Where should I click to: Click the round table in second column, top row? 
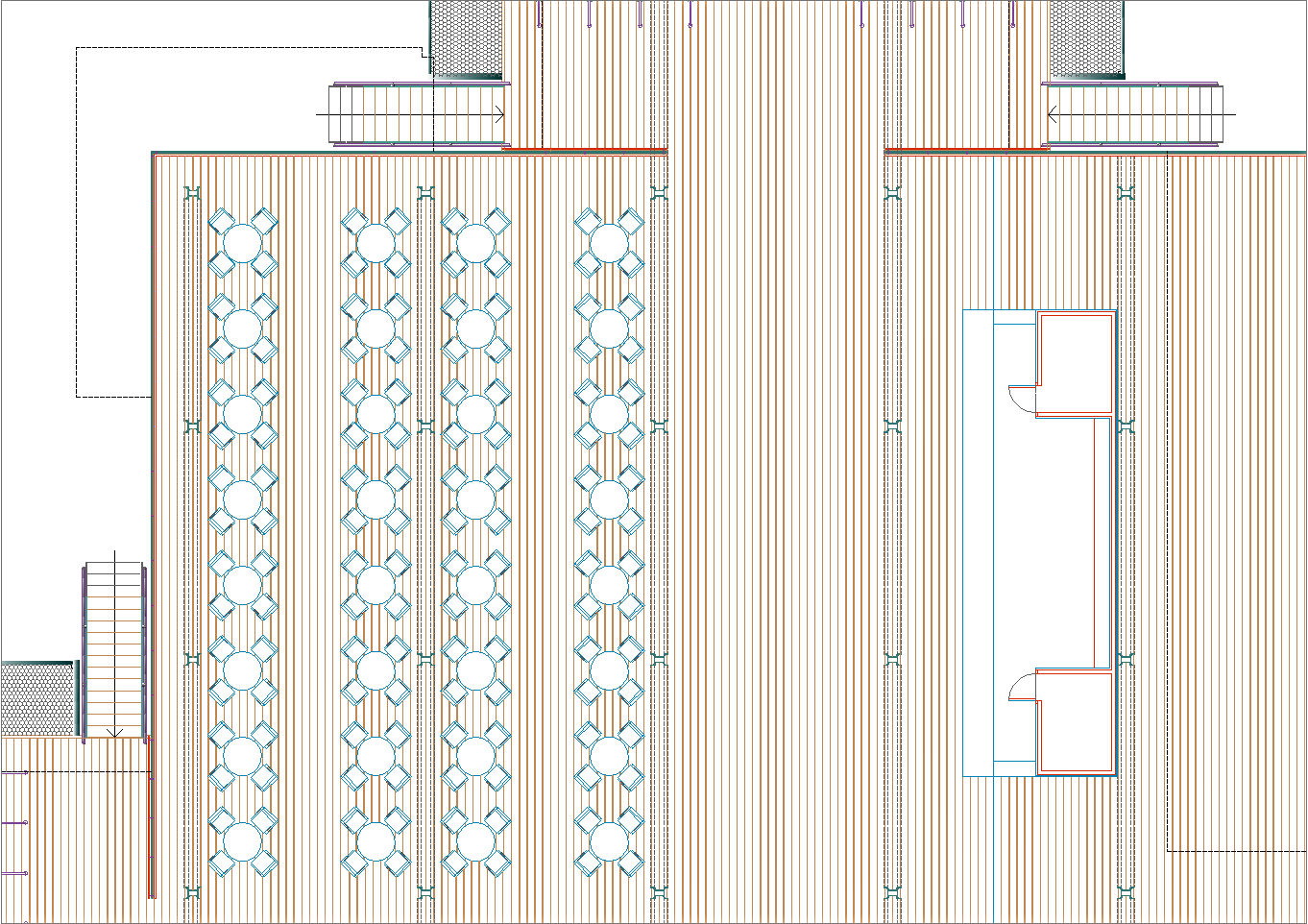point(375,244)
